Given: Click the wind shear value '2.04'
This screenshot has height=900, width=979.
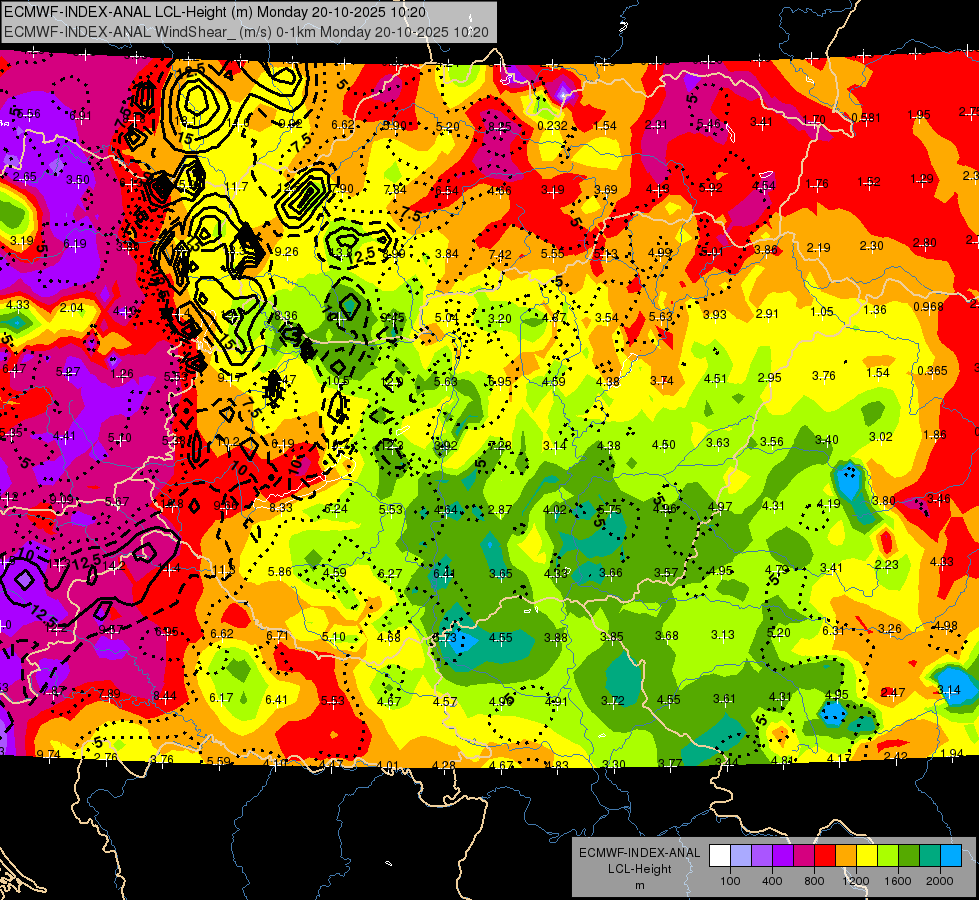Looking at the screenshot, I should tap(72, 307).
